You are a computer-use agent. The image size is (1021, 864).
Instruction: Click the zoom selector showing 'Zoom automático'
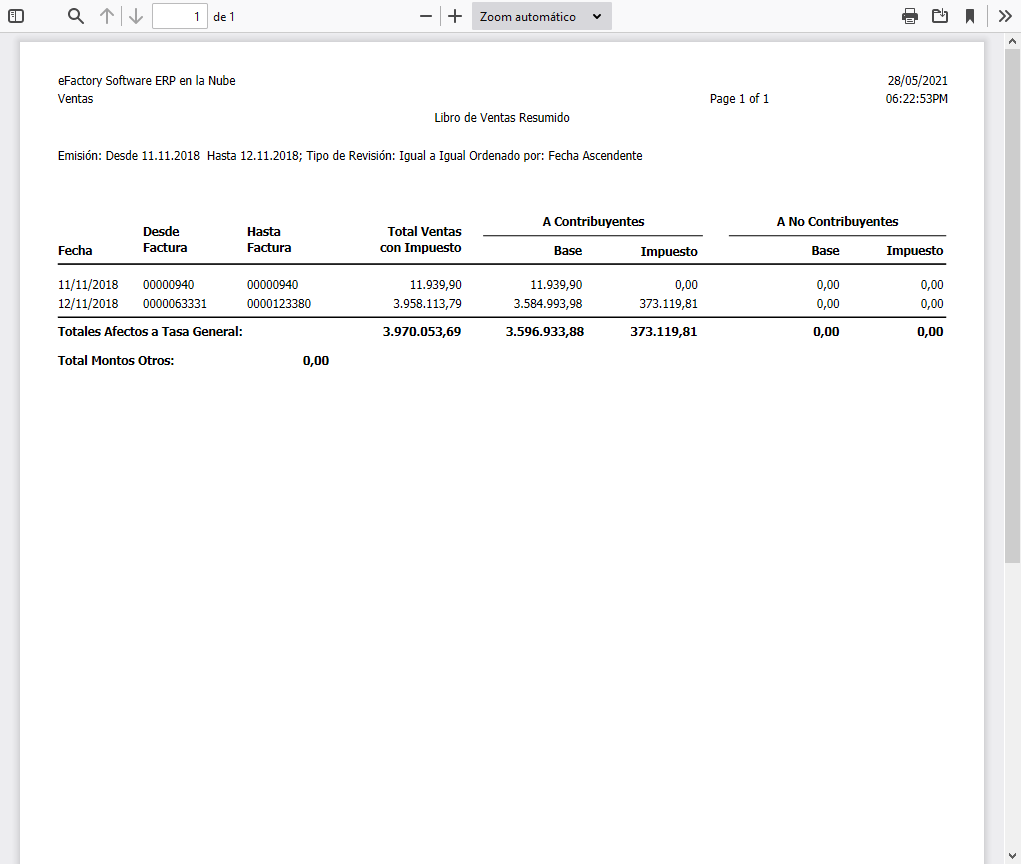point(541,16)
